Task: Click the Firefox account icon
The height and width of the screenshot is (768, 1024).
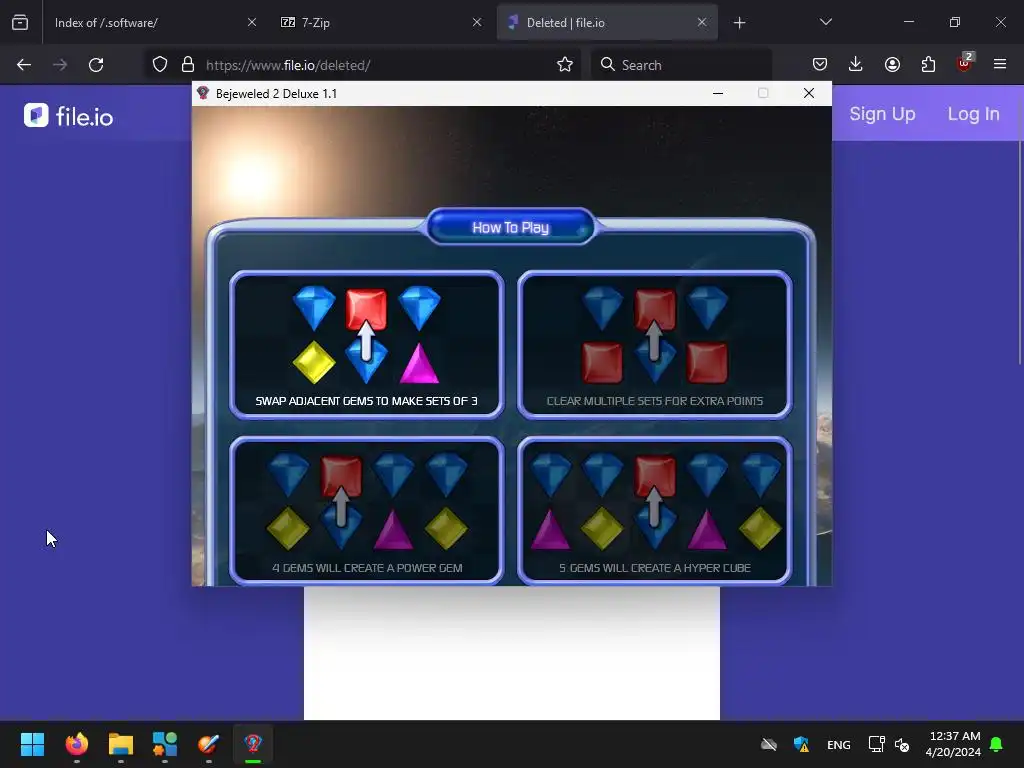Action: click(x=892, y=65)
